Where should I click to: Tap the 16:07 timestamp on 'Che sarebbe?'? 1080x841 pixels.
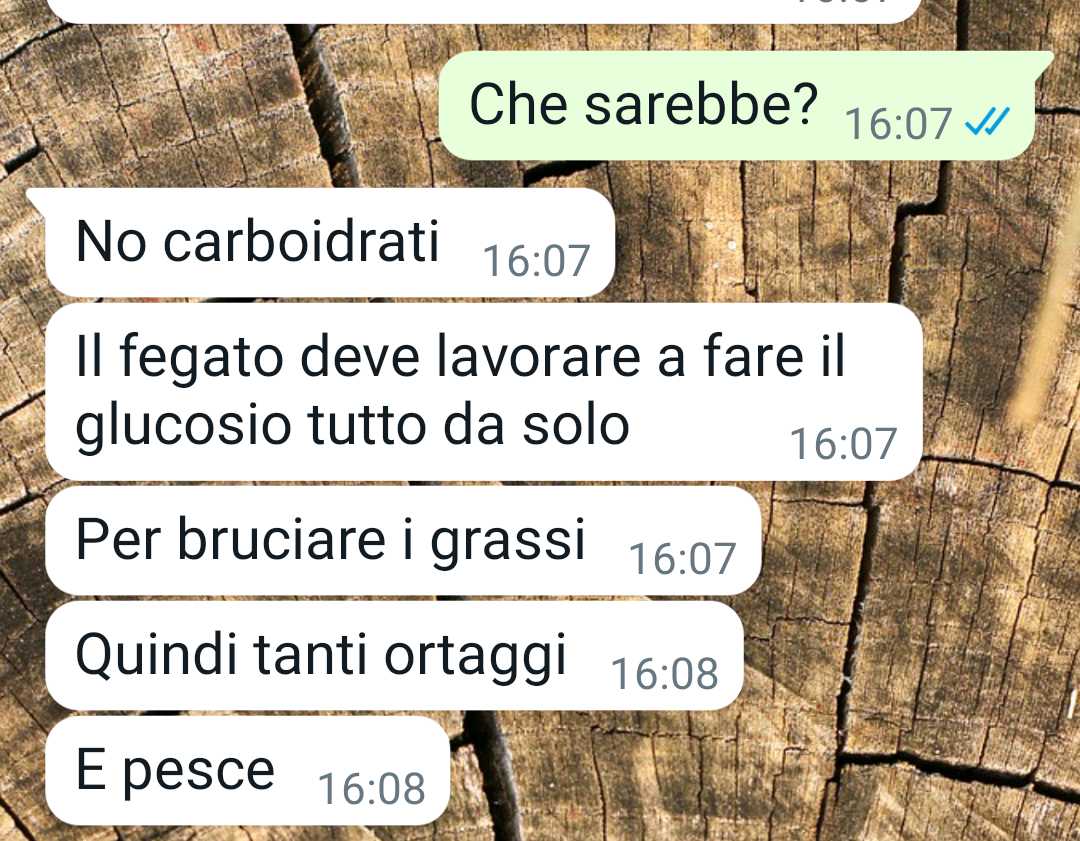(898, 124)
